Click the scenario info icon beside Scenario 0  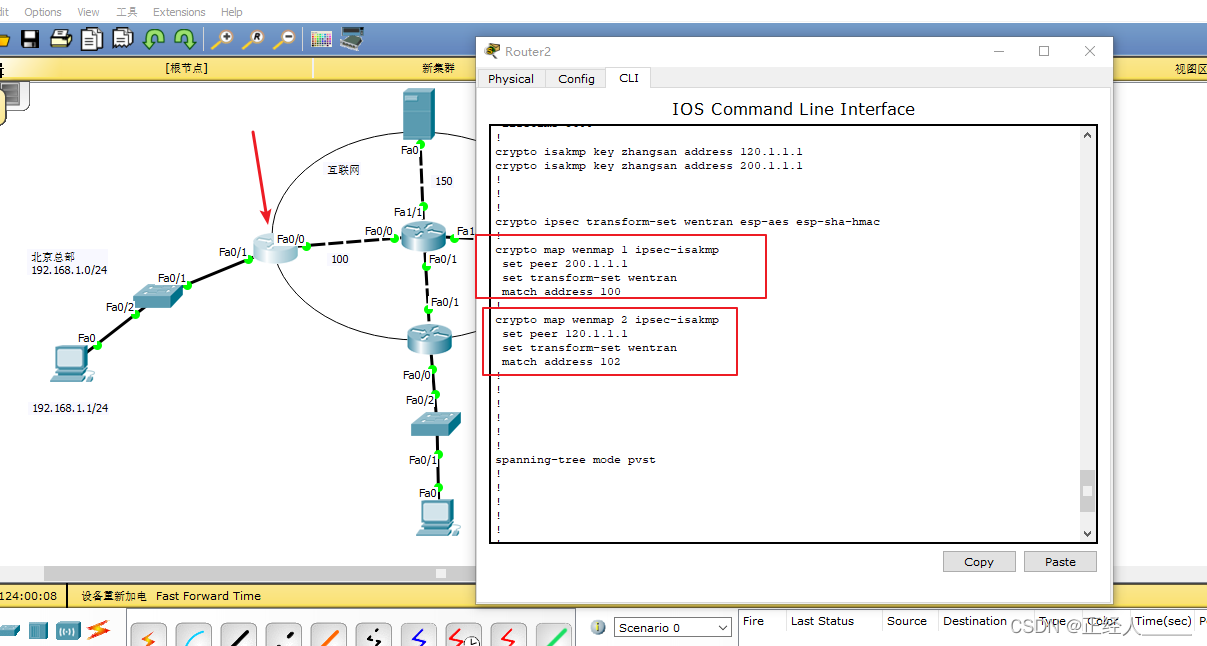tap(598, 627)
